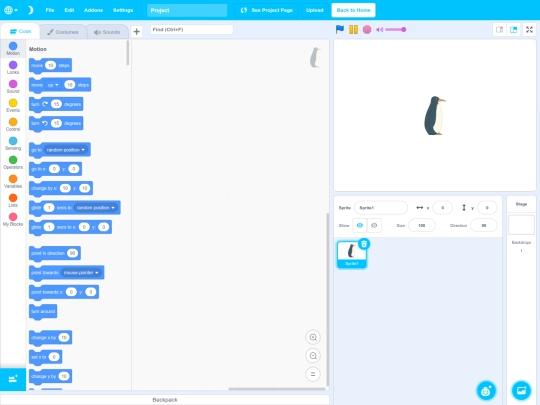
Task: Open the add extension button
Action: pos(13,379)
